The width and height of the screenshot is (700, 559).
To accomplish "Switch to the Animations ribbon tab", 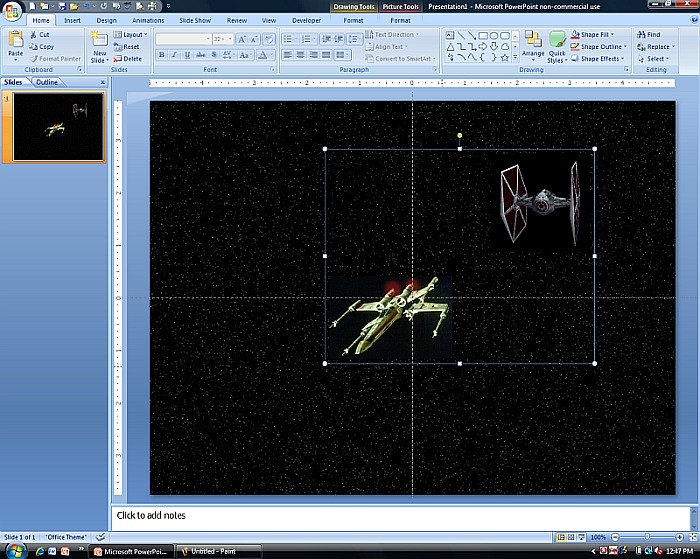I will click(x=148, y=20).
